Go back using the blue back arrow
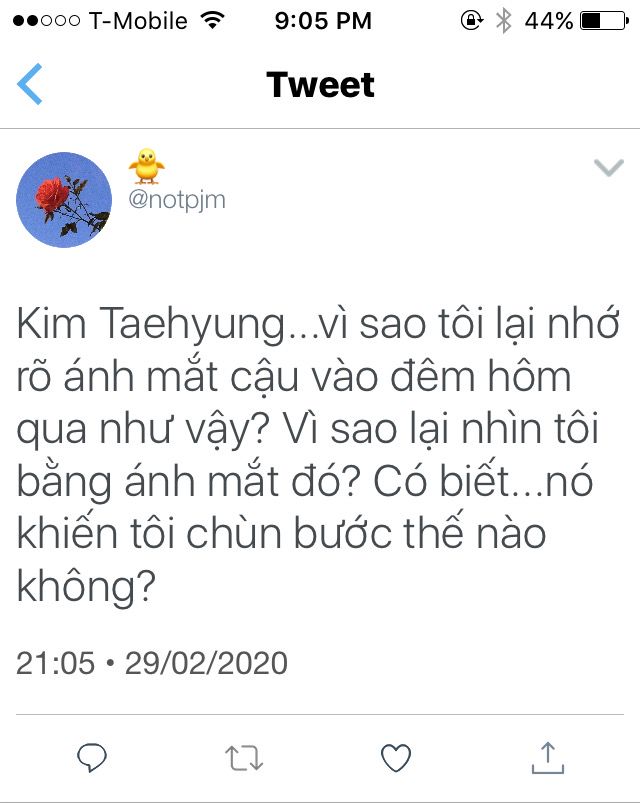Image resolution: width=640 pixels, height=803 pixels. click(x=30, y=84)
